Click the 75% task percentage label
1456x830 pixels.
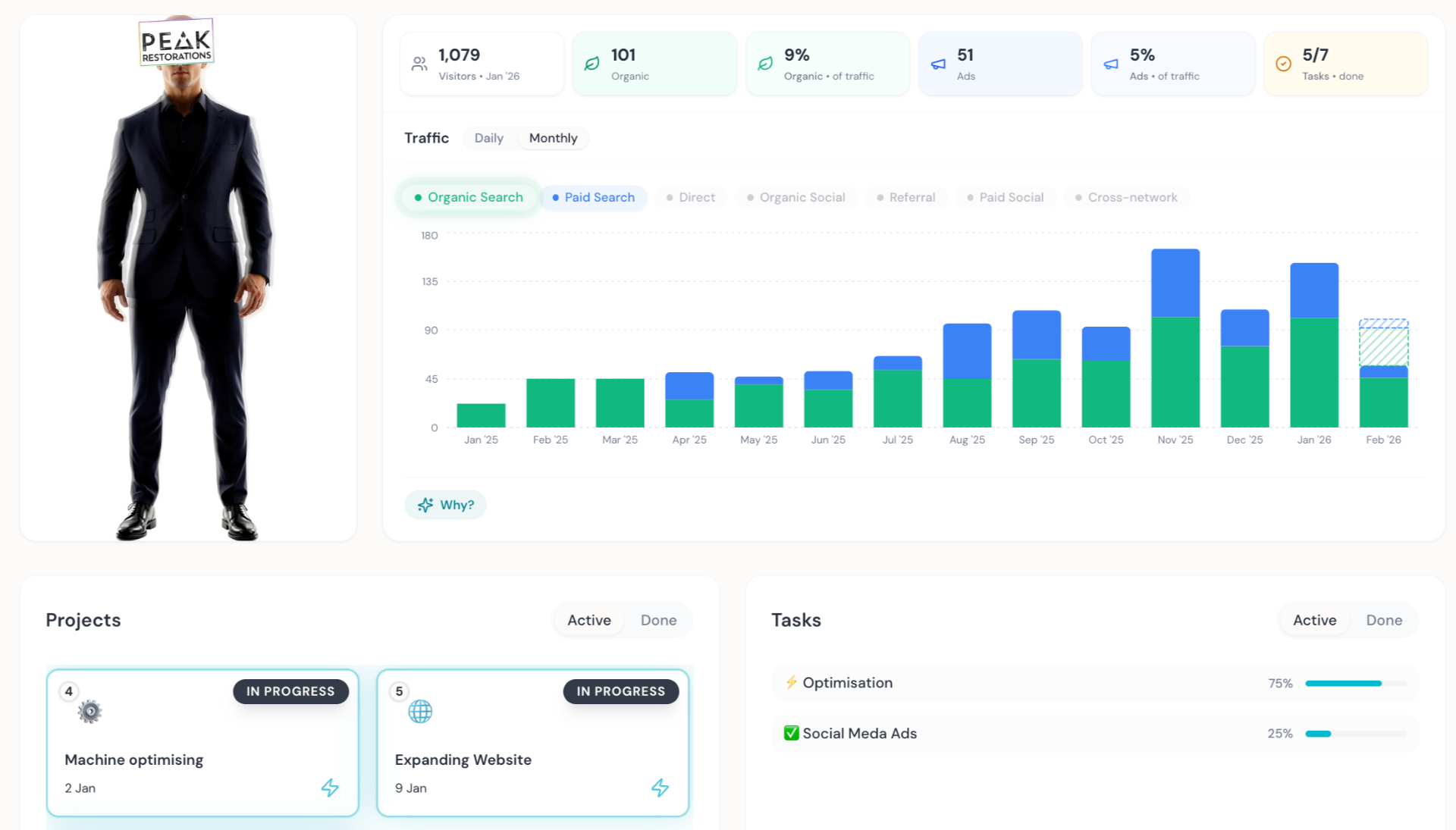pyautogui.click(x=1280, y=684)
